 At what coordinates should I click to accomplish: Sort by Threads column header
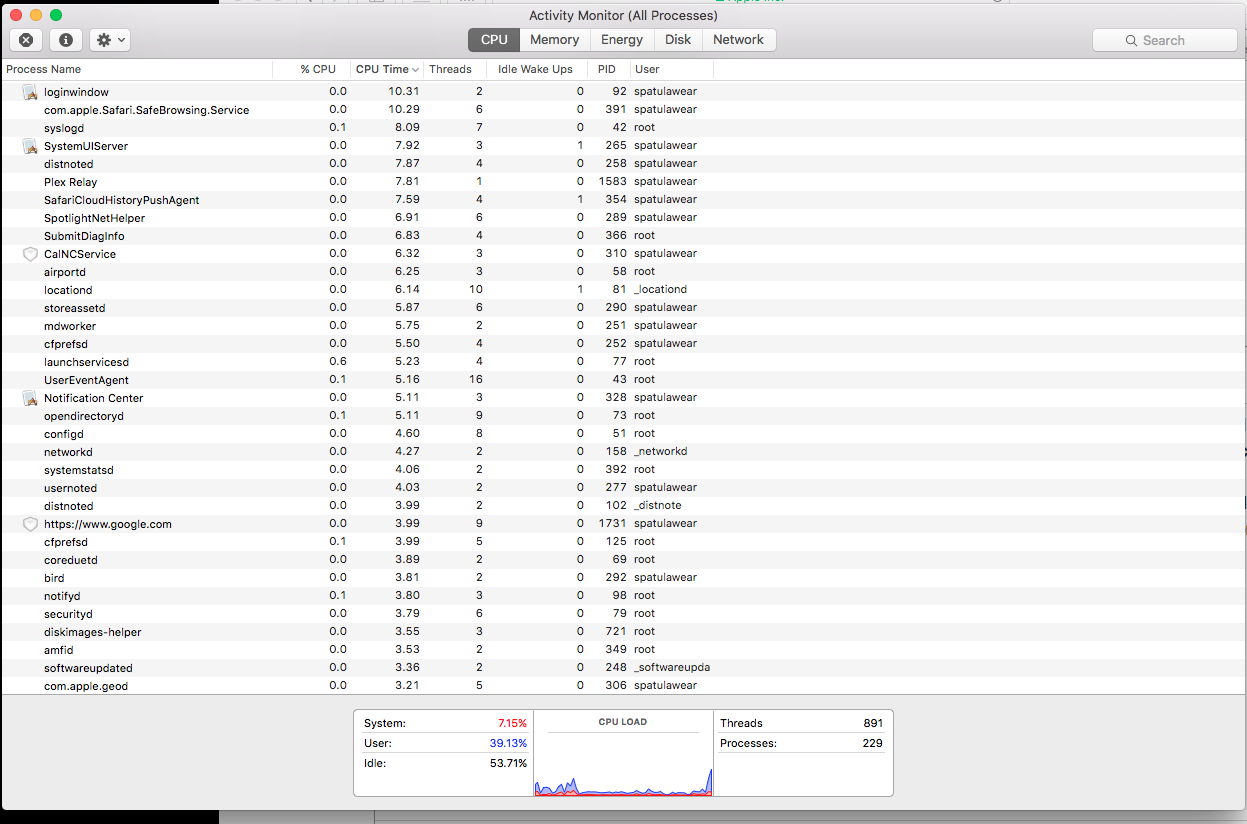[455, 69]
